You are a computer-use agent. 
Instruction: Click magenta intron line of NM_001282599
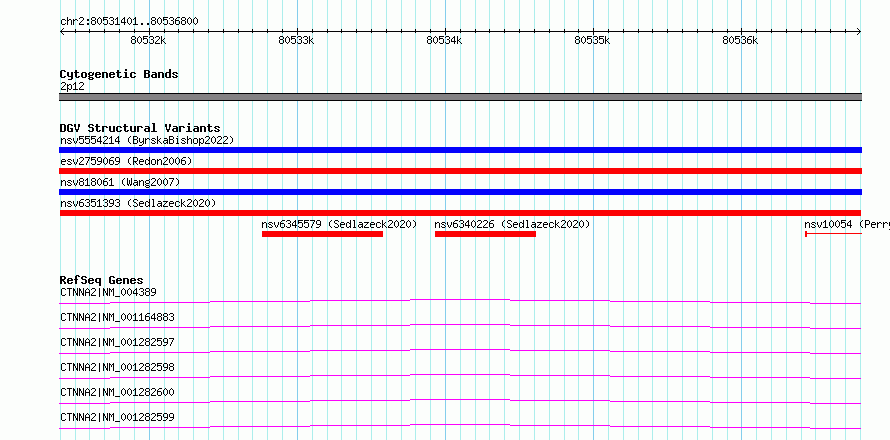click(460, 424)
